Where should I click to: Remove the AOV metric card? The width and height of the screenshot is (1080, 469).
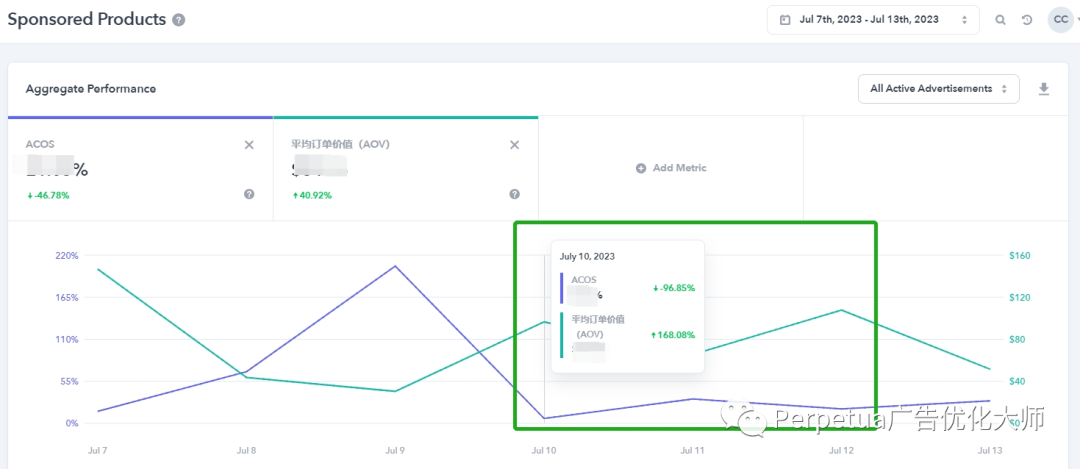tap(514, 145)
